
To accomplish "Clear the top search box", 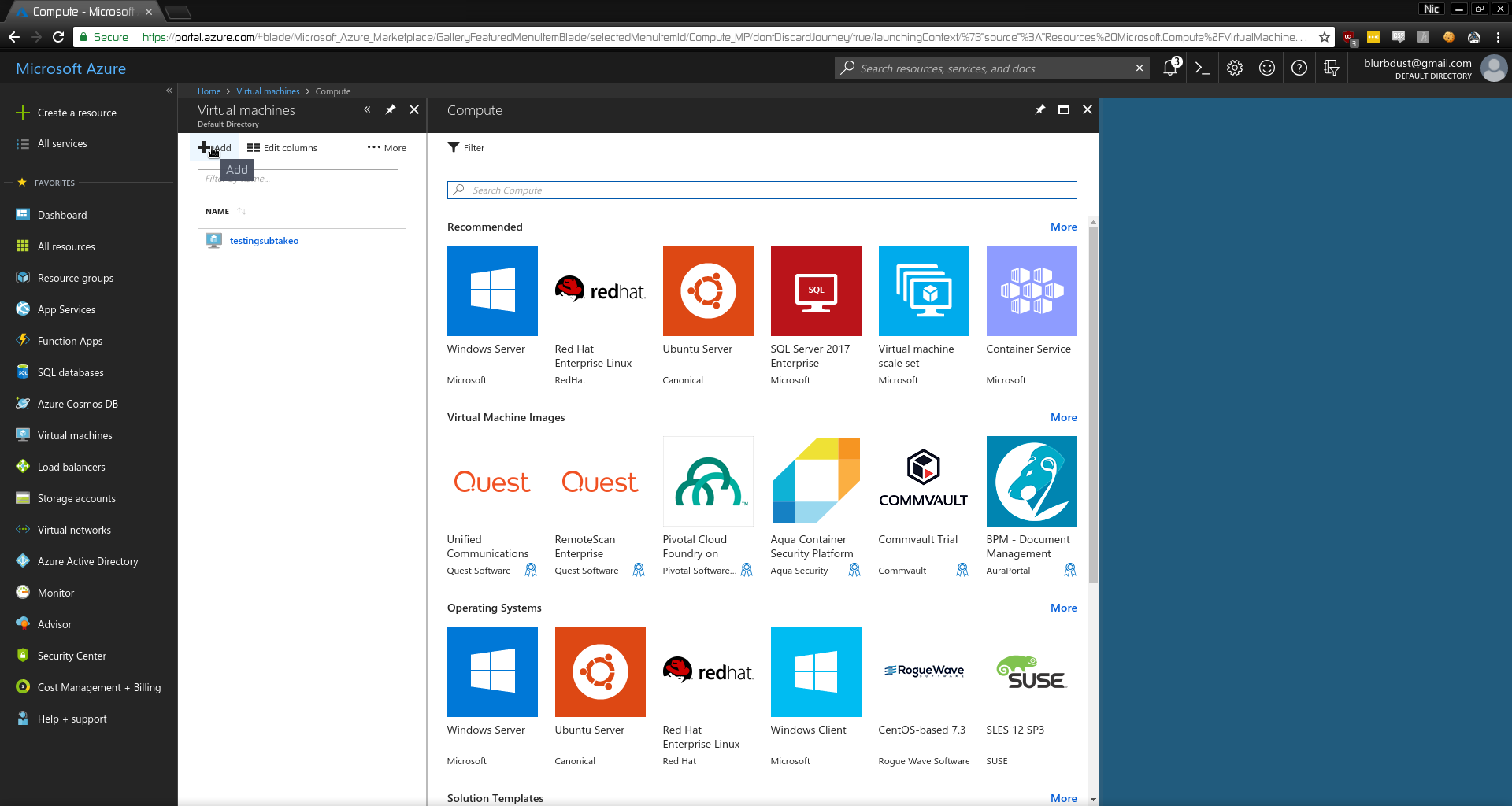I will click(1139, 68).
